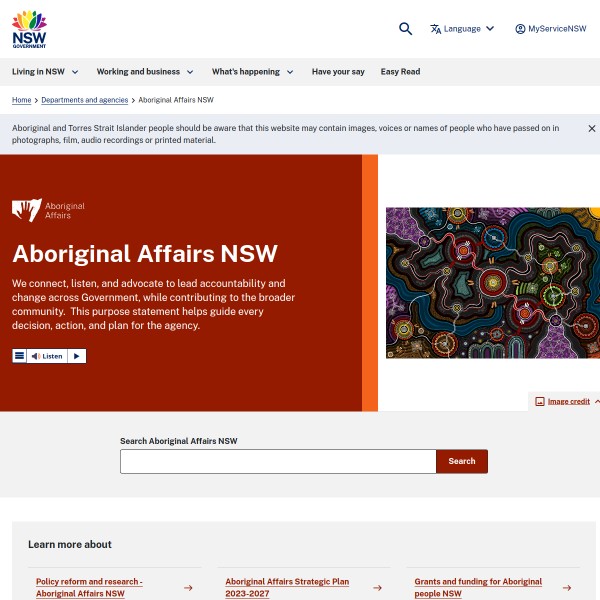Click the NSW Government logo
The height and width of the screenshot is (600, 600).
pos(29,29)
